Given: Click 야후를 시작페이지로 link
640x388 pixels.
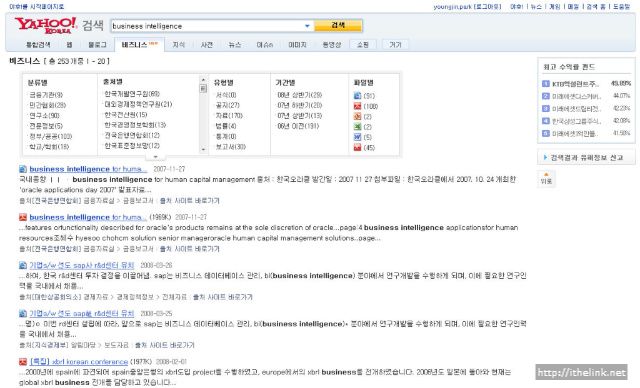Looking at the screenshot, I should [x=36, y=7].
